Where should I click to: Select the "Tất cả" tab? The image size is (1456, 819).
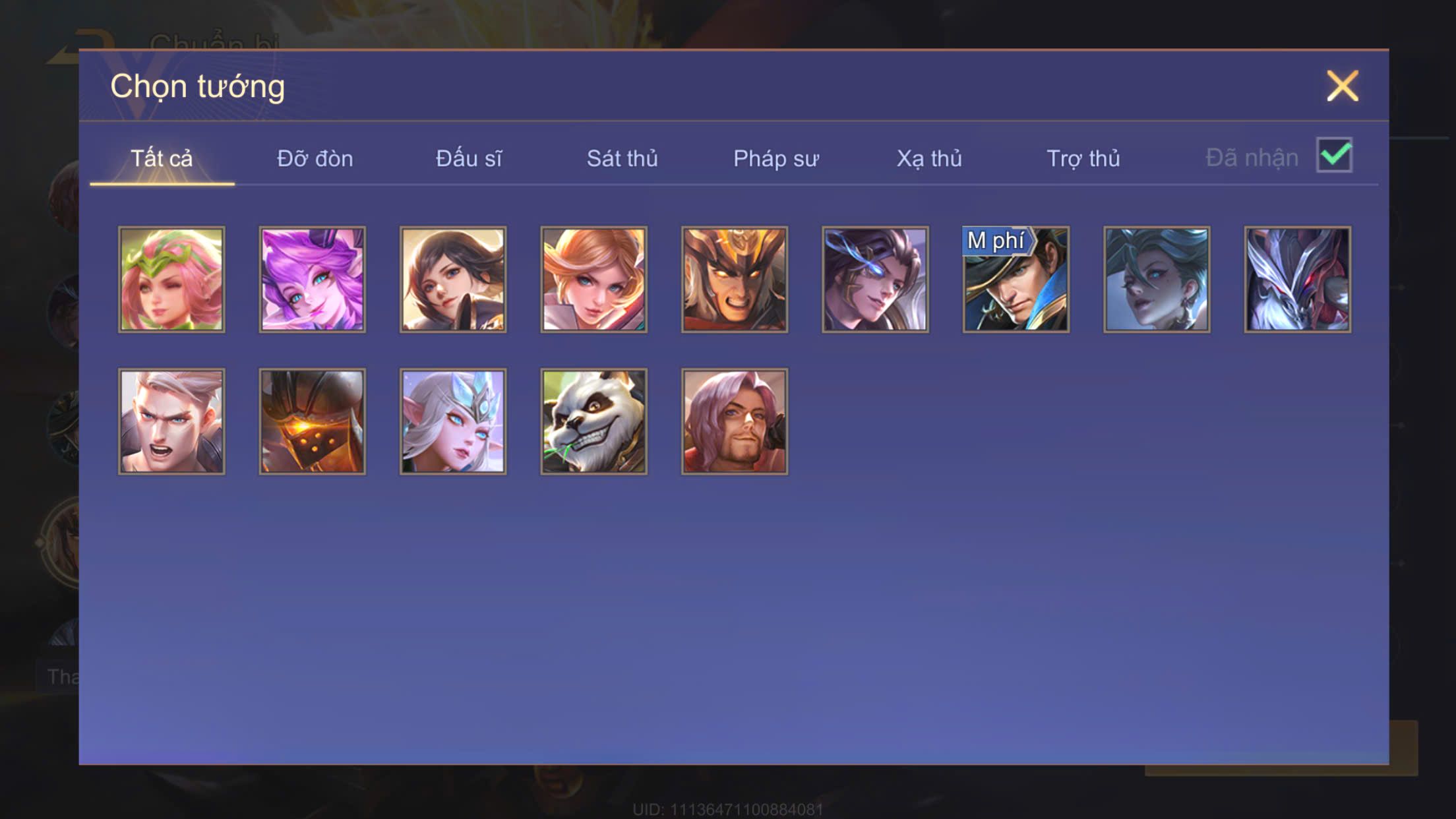162,159
